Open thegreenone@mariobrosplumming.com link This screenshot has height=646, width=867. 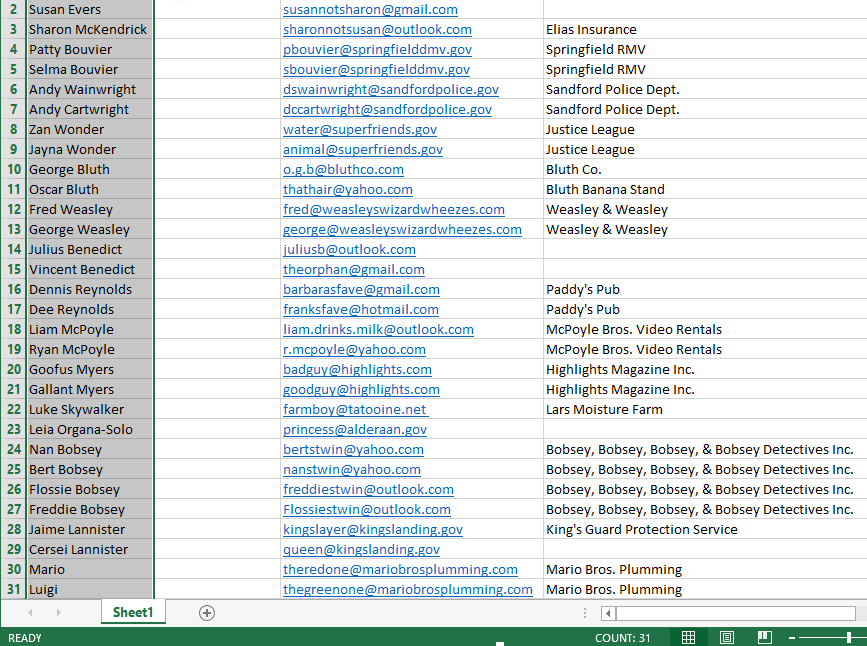coord(408,589)
